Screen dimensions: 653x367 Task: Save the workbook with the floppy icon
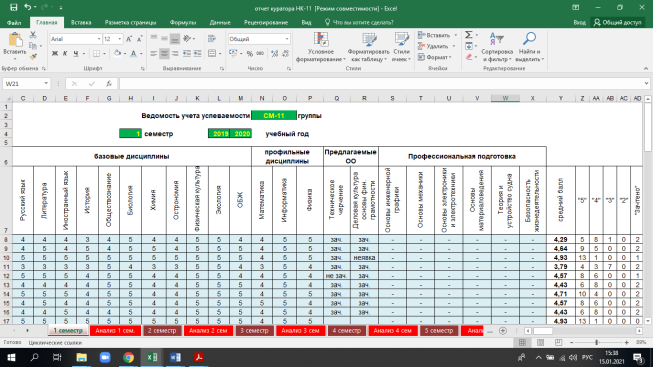[13, 7]
